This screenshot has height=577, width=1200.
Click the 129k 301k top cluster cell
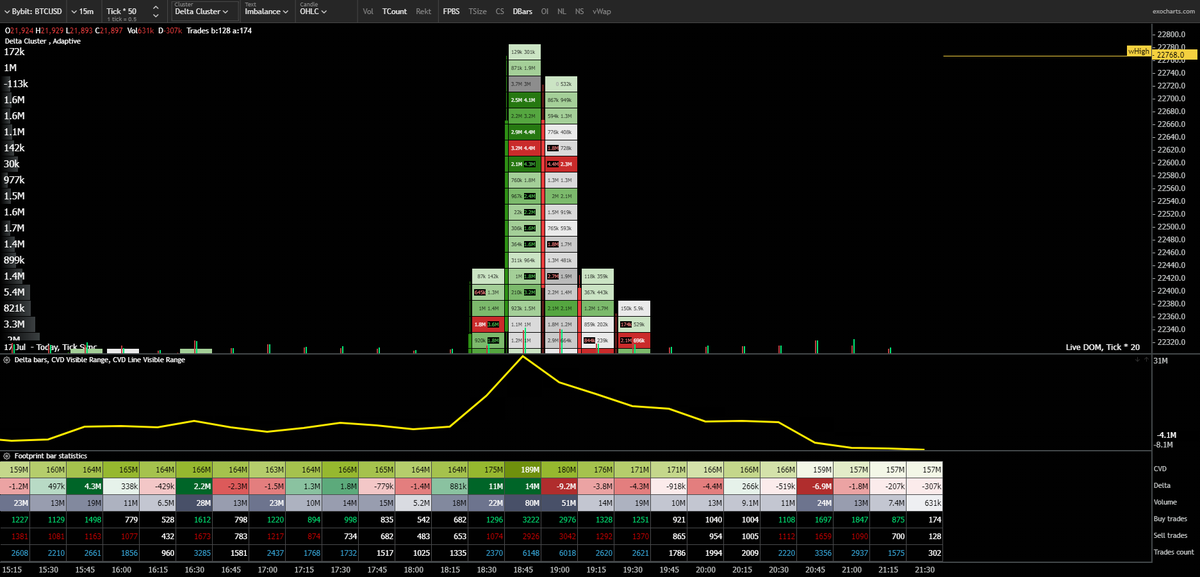point(523,51)
